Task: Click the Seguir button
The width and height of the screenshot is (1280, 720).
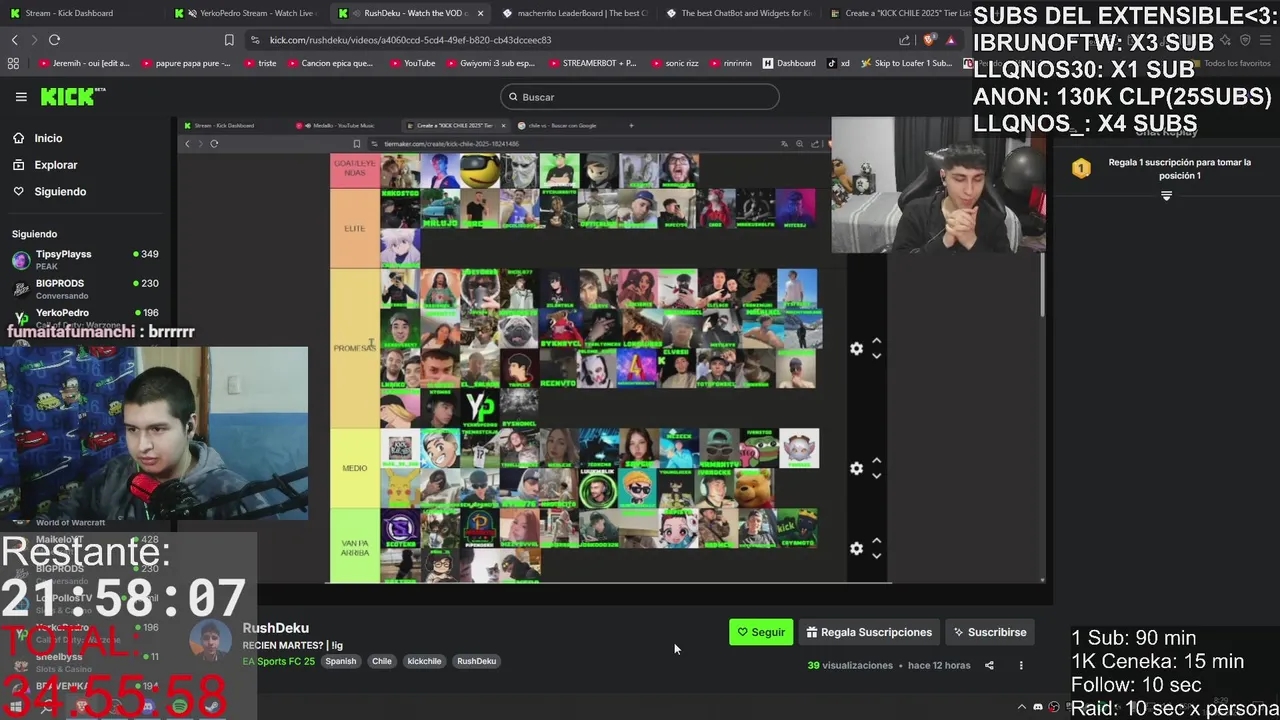Action: click(761, 632)
